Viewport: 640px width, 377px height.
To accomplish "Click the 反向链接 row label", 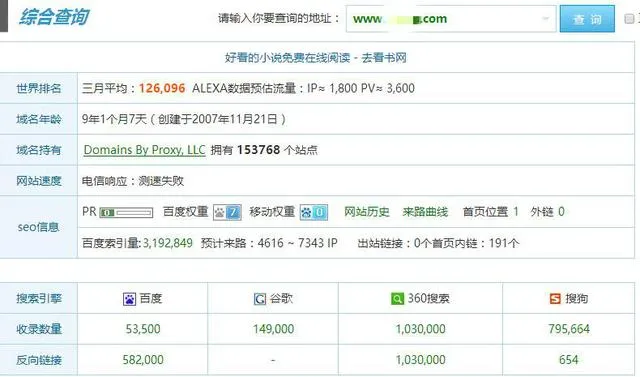I will coord(39,360).
